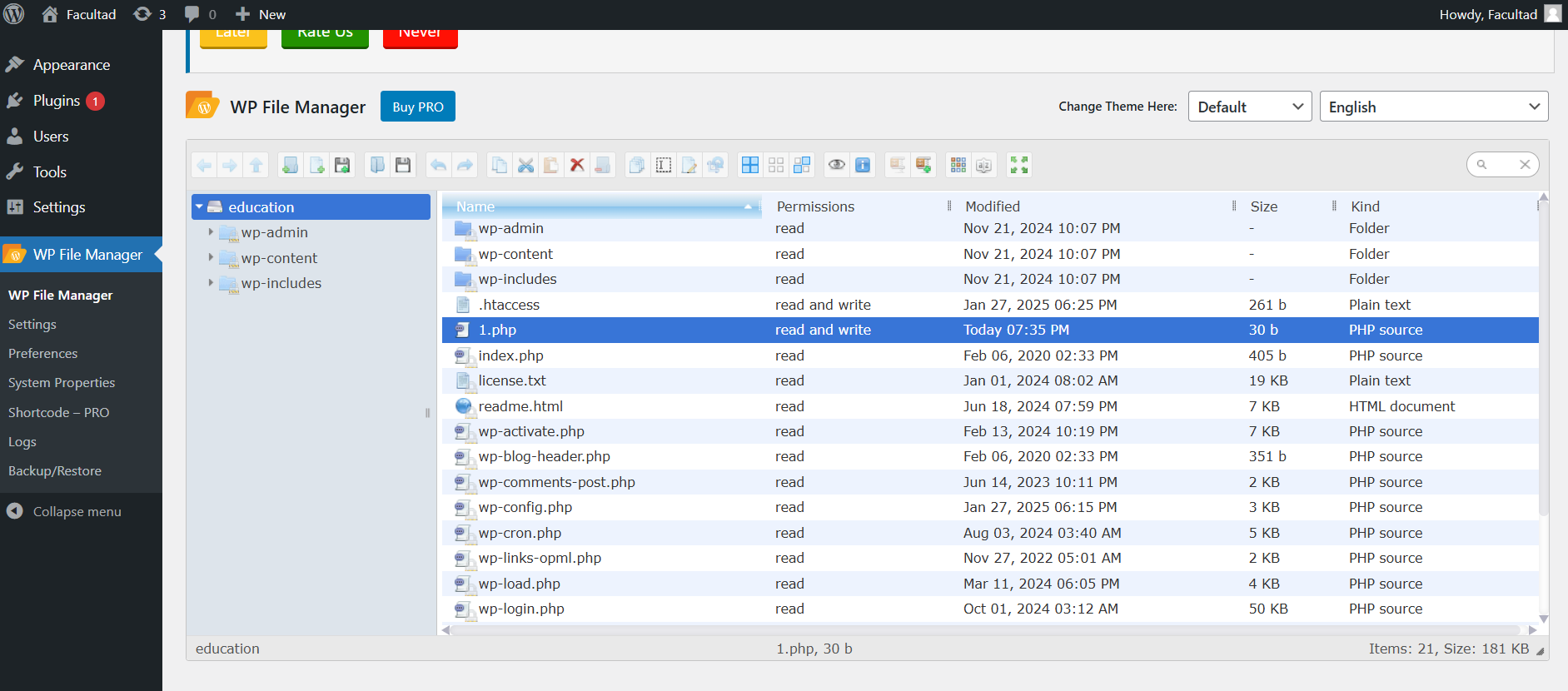The height and width of the screenshot is (691, 1568).
Task: Open the language dropdown showing English
Action: 1434,107
